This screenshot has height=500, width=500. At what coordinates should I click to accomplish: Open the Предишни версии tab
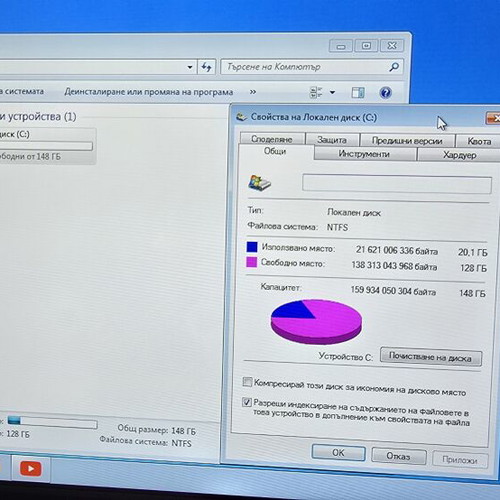tap(407, 141)
